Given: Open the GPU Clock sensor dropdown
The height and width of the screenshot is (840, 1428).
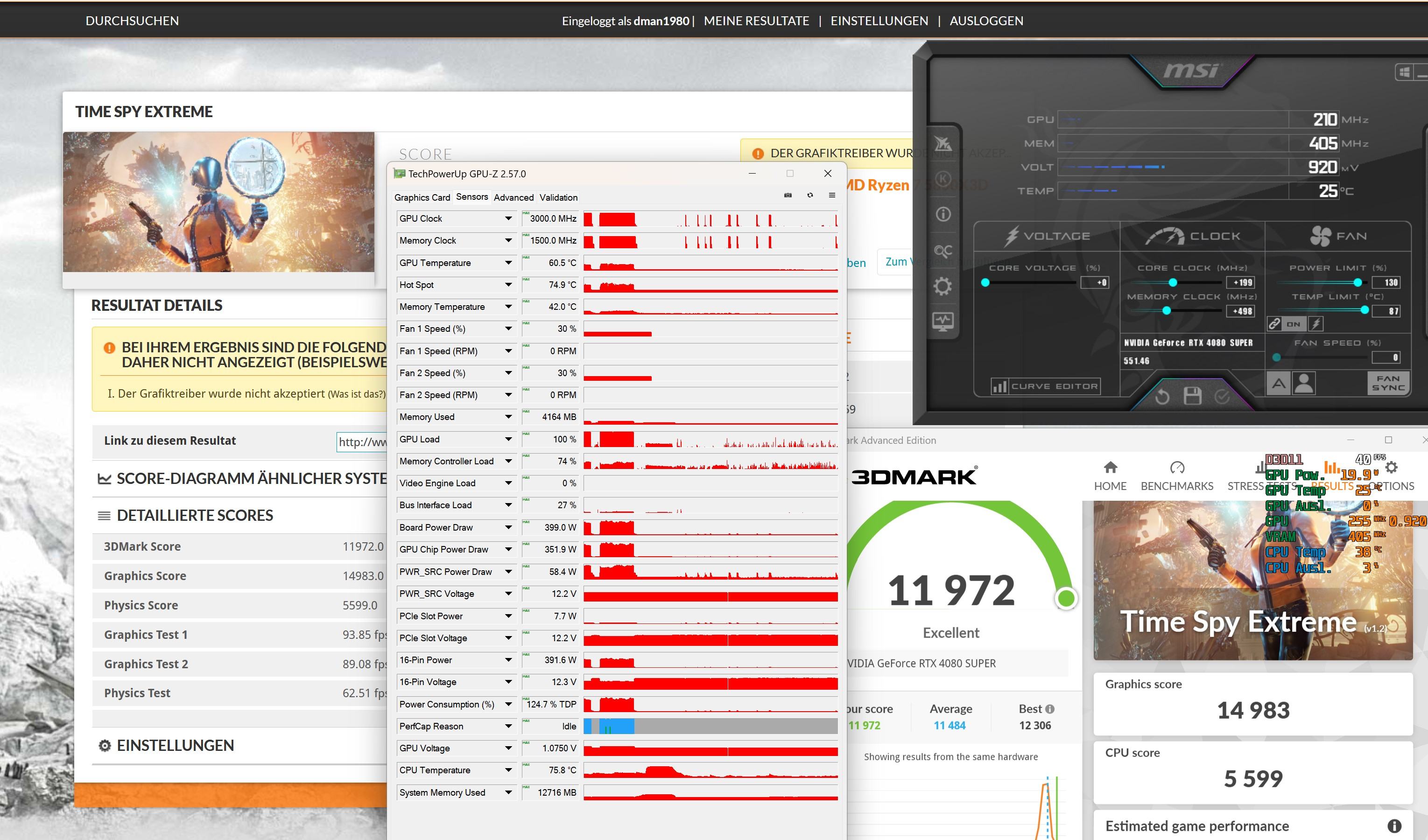Looking at the screenshot, I should pos(508,219).
